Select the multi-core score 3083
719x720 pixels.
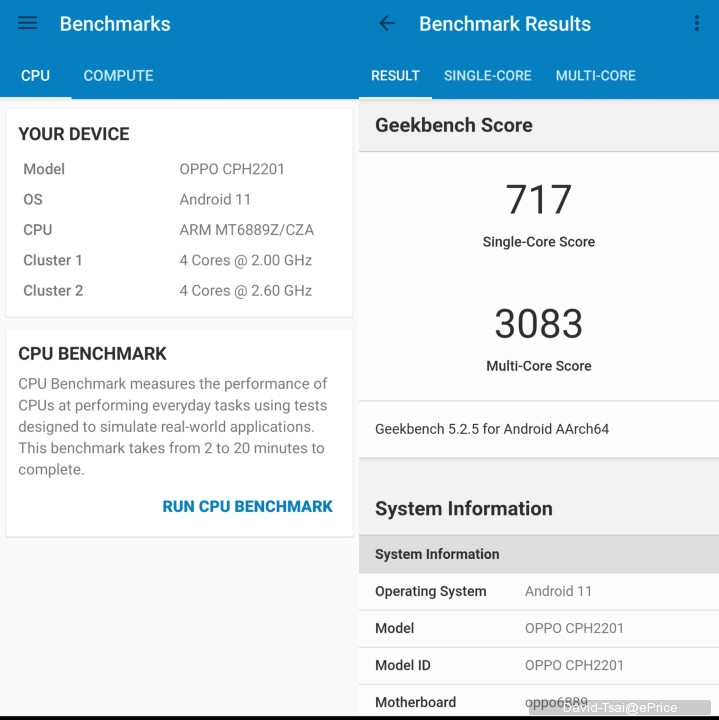[539, 324]
